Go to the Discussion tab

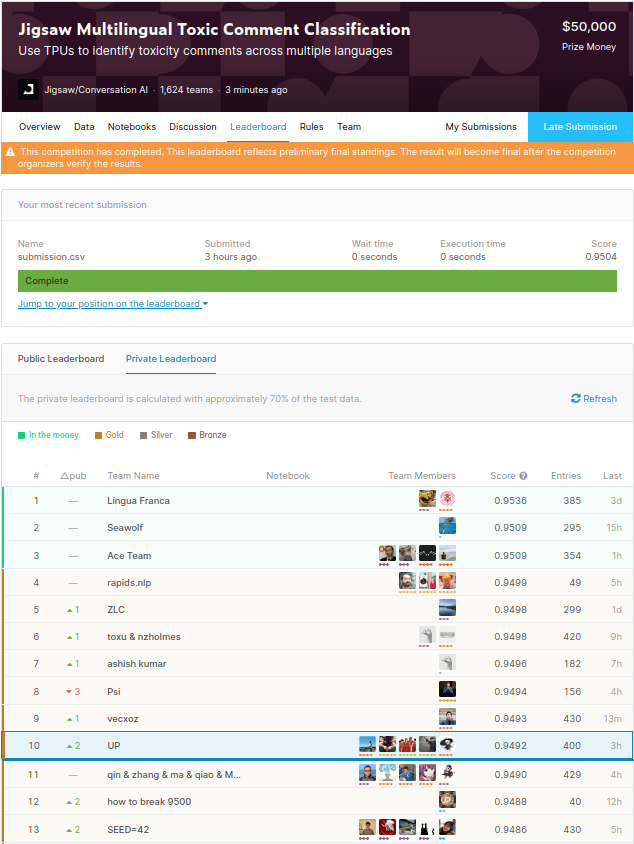coord(193,127)
